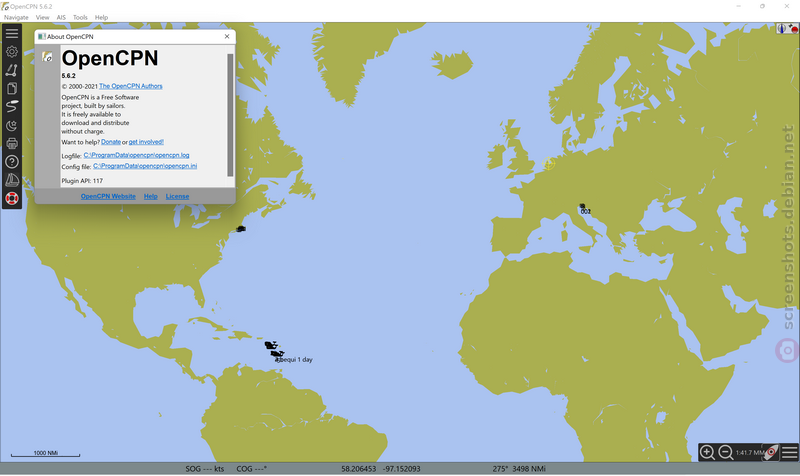This screenshot has width=800, height=476.
Task: Click the Plugin API: 117 text
Action: [x=82, y=181]
